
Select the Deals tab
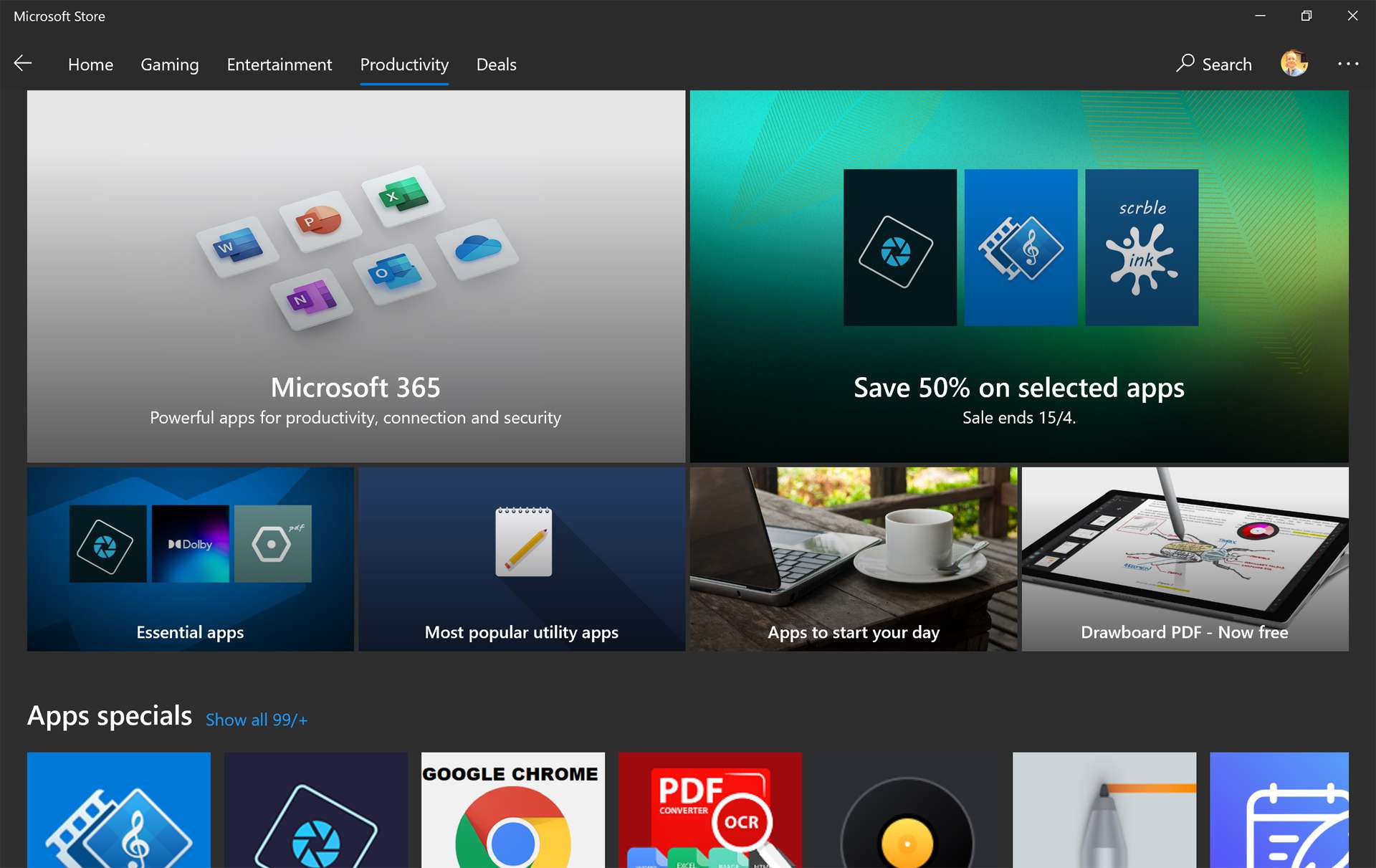495,64
